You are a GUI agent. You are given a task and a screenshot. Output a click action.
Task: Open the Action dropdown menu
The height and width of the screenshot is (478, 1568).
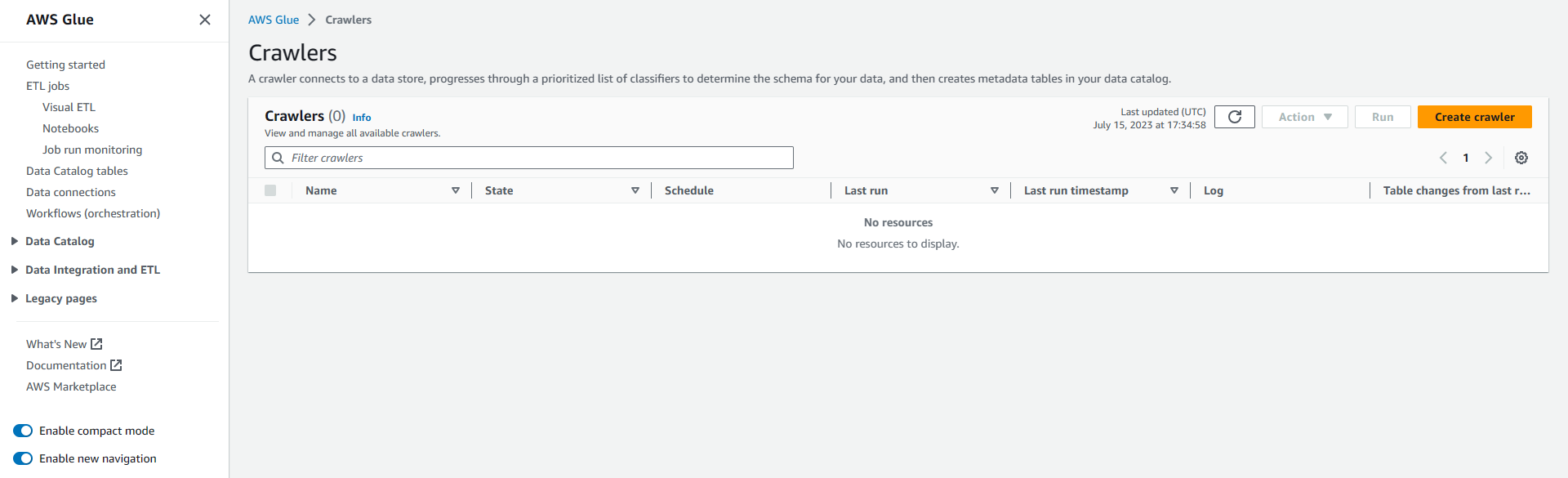click(x=1304, y=117)
